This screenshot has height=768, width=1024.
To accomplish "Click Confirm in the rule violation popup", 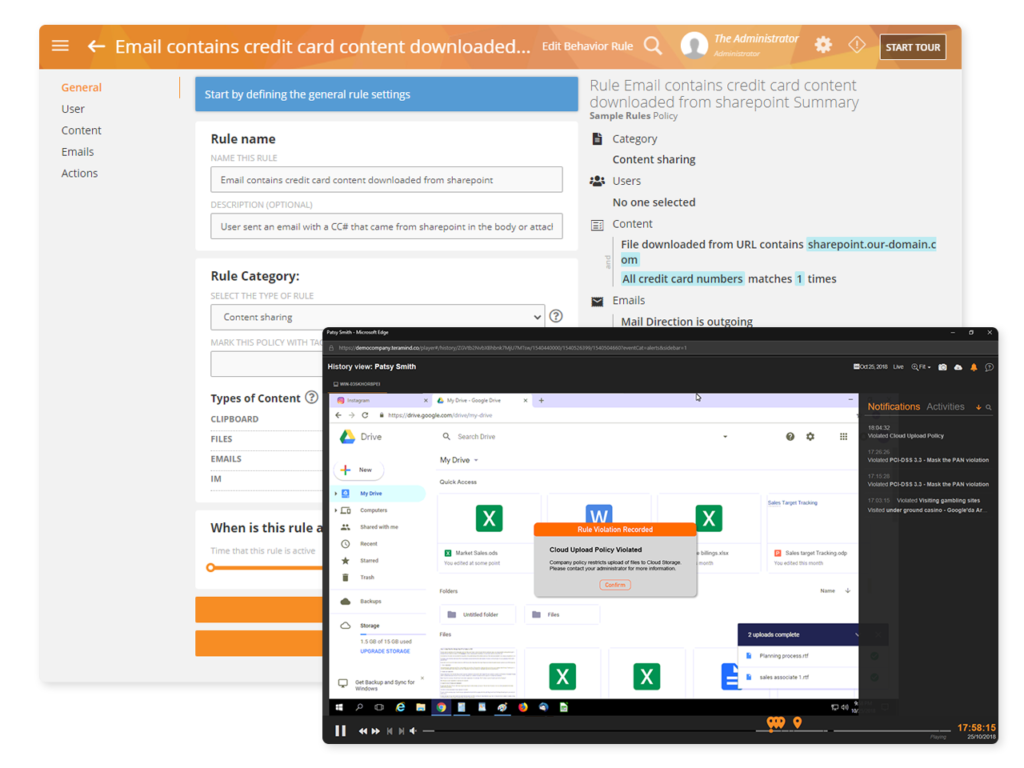I will click(x=615, y=584).
